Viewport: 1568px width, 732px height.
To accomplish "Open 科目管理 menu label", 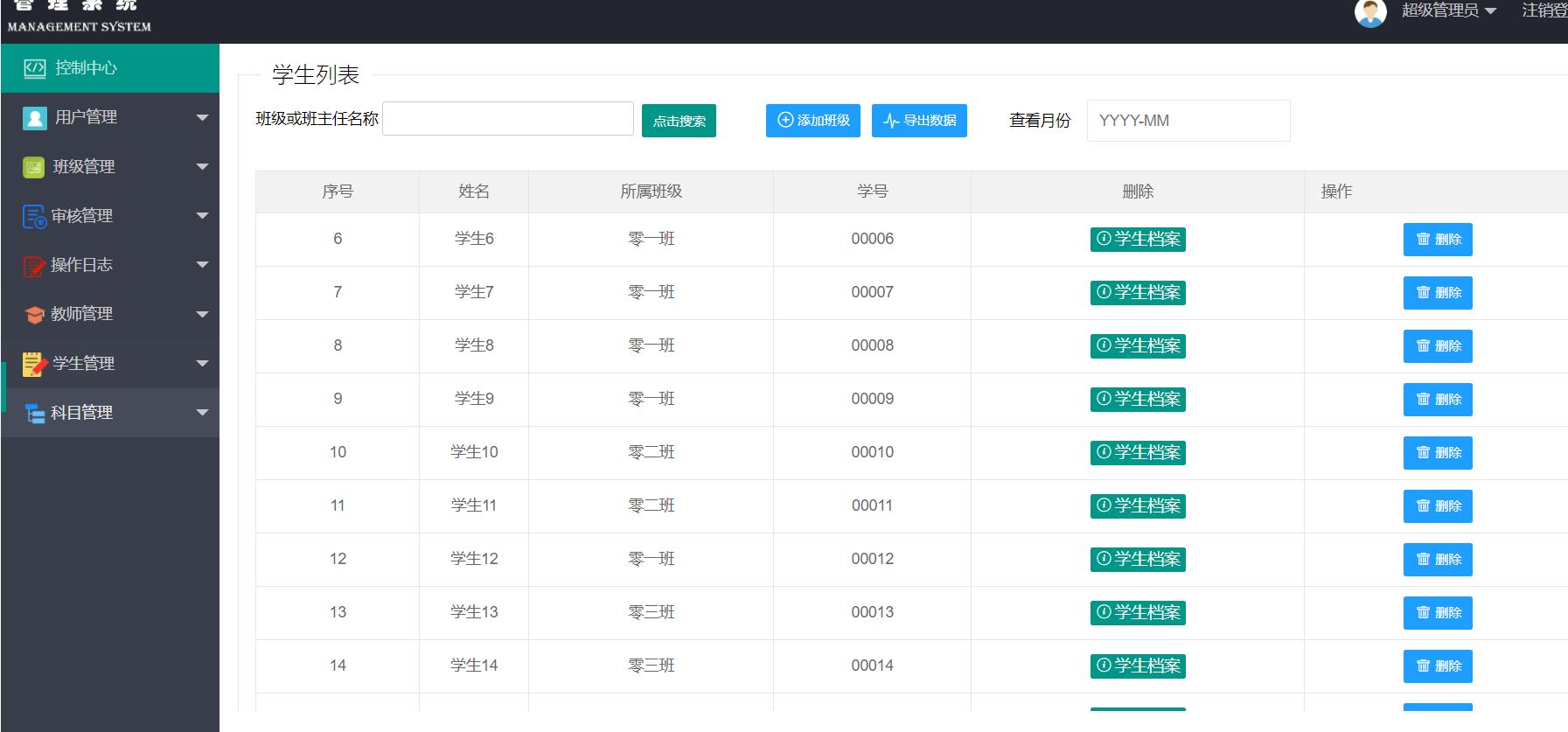I will pyautogui.click(x=82, y=412).
